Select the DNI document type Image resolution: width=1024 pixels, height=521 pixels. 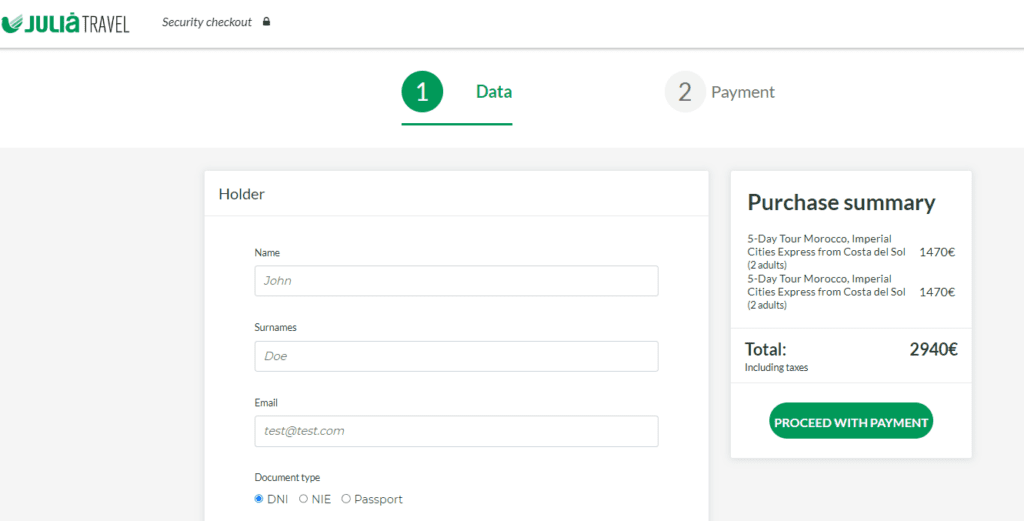(x=260, y=499)
